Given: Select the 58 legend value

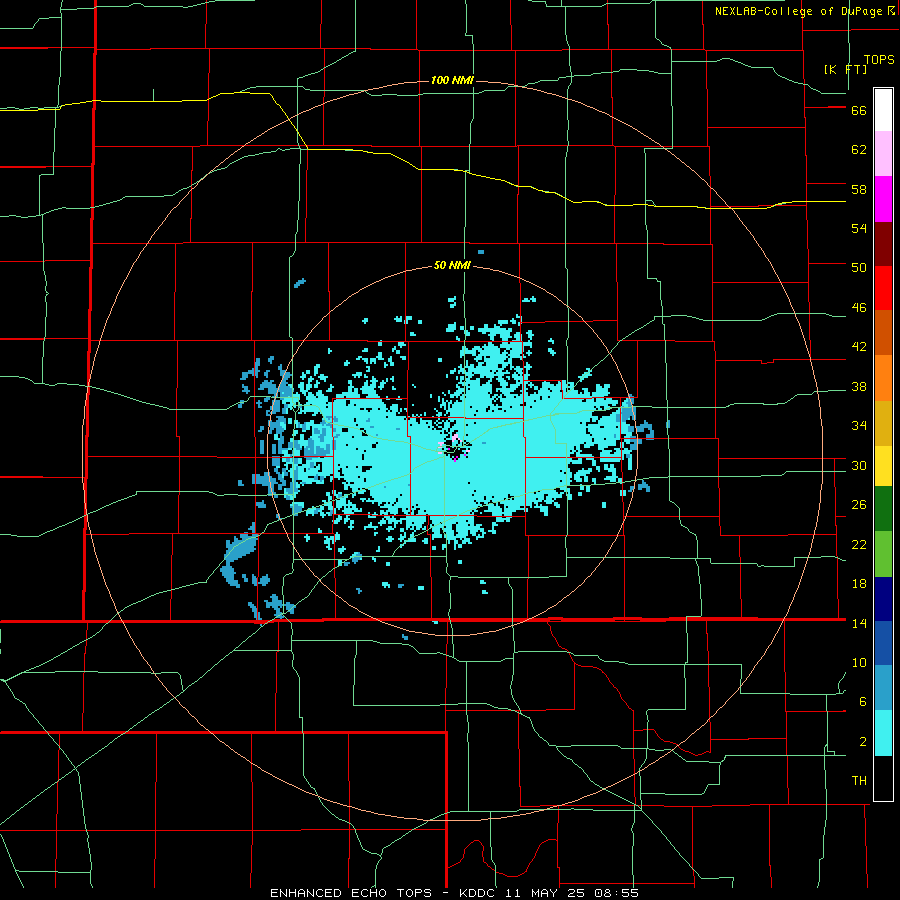Looking at the screenshot, I should pyautogui.click(x=859, y=189).
